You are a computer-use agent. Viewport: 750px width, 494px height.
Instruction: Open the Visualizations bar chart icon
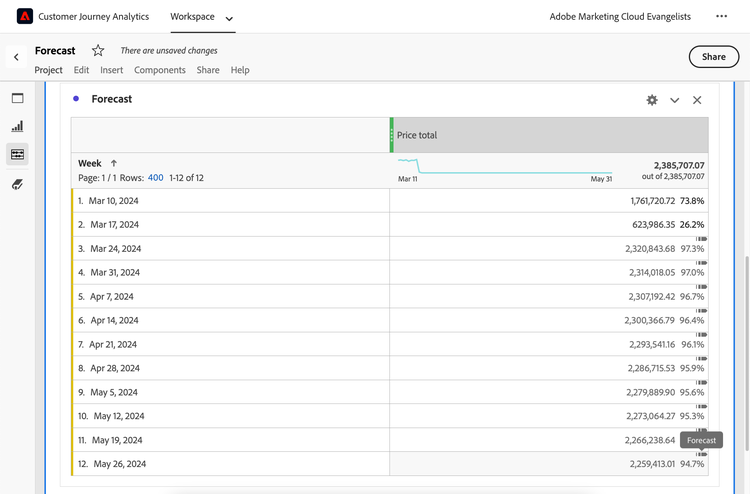pos(17,126)
